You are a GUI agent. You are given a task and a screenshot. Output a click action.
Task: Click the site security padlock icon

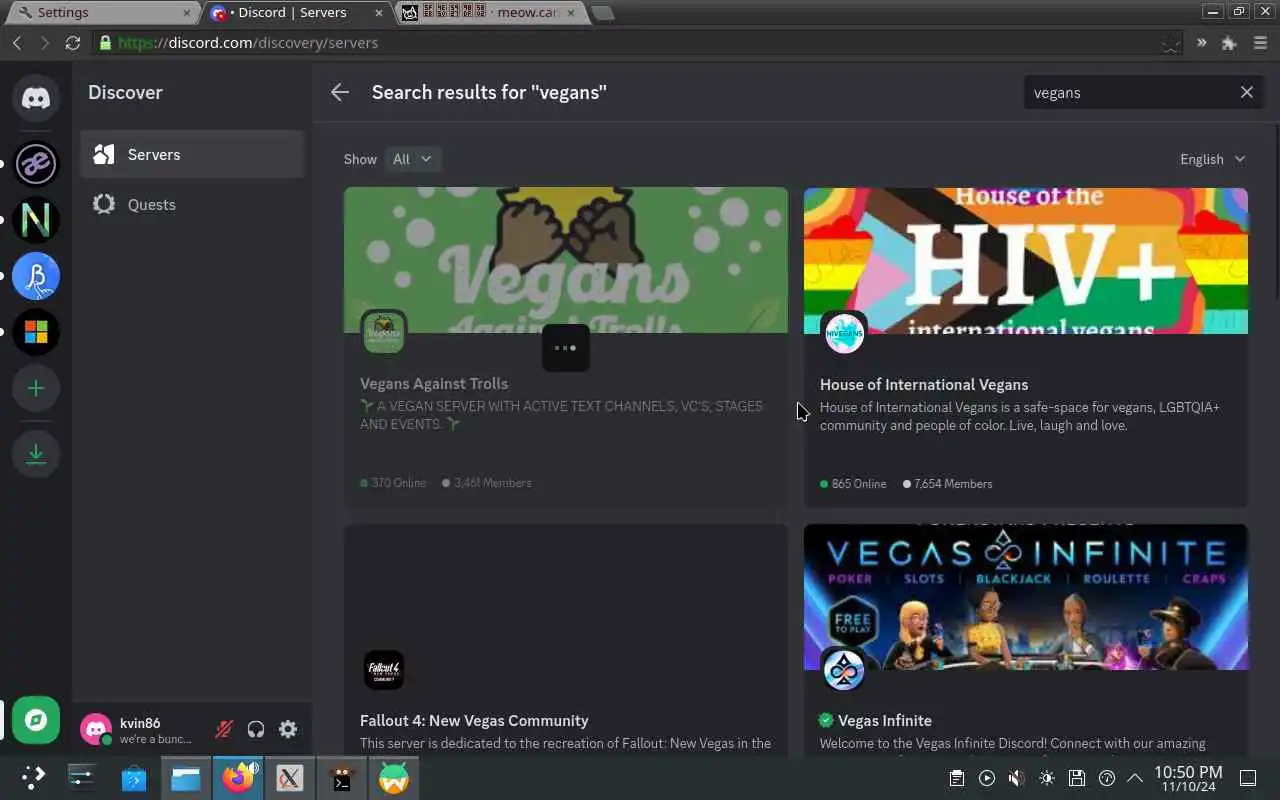104,43
